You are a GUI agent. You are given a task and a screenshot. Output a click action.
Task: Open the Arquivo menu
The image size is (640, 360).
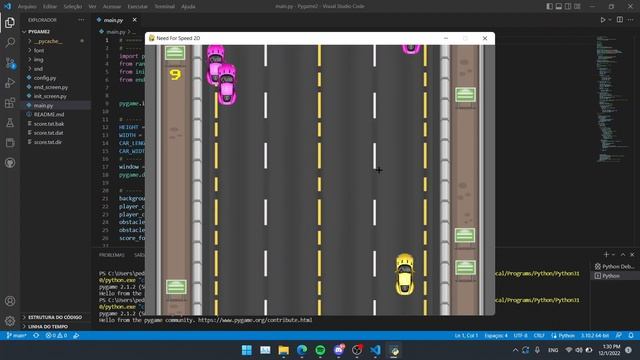[27, 7]
